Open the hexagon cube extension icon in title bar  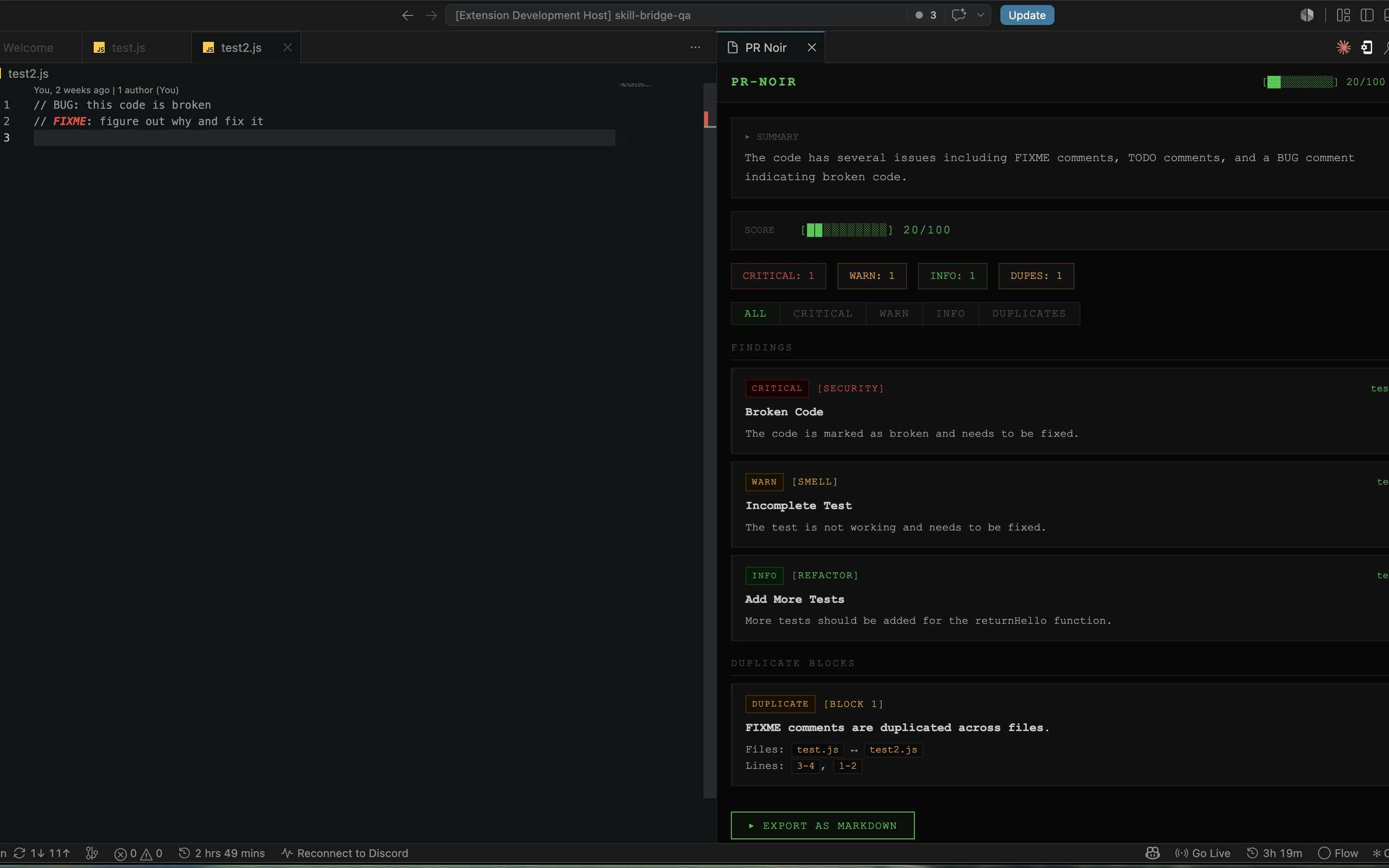(1307, 15)
